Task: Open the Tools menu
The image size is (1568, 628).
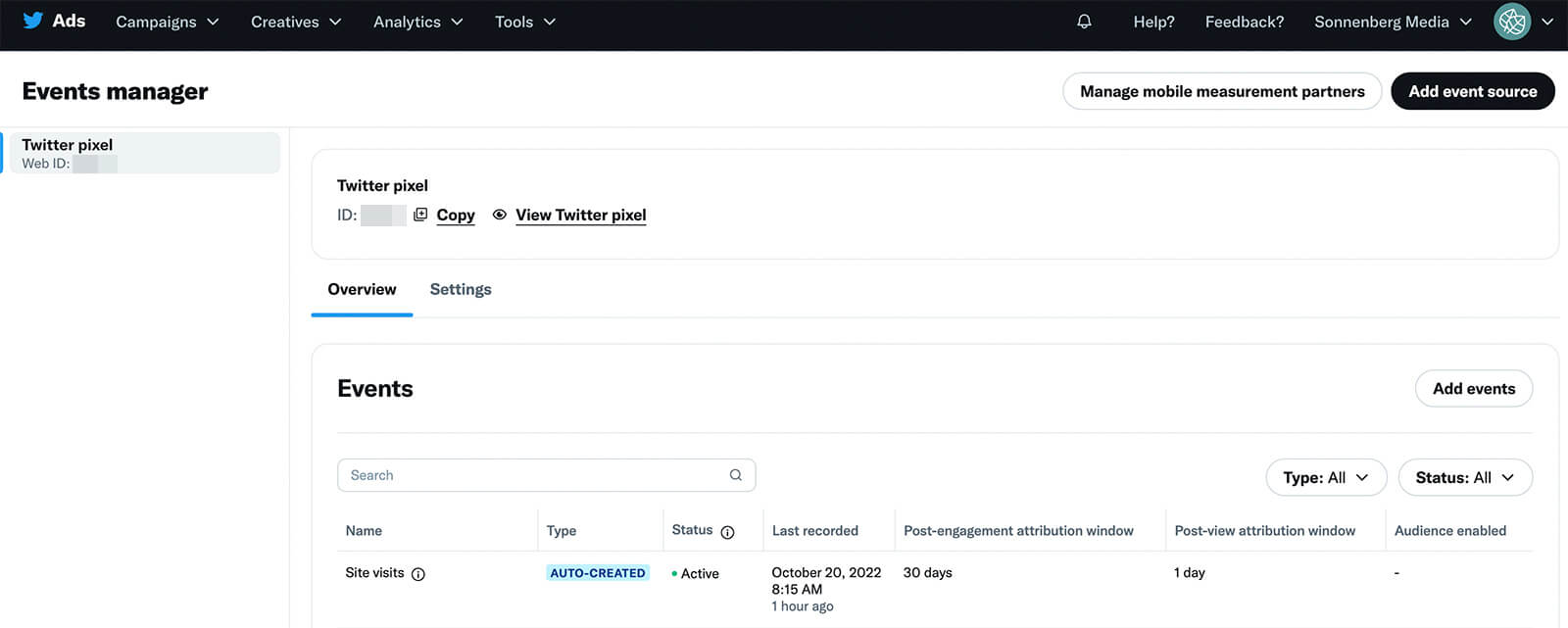Action: tap(525, 22)
